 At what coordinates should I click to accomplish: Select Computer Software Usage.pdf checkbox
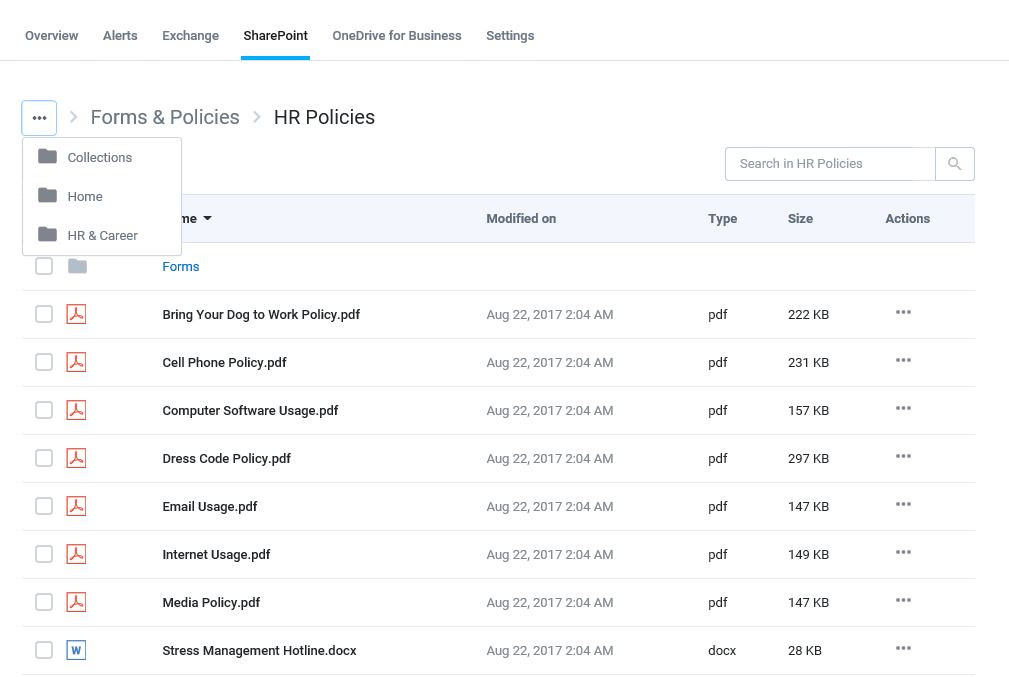(44, 410)
